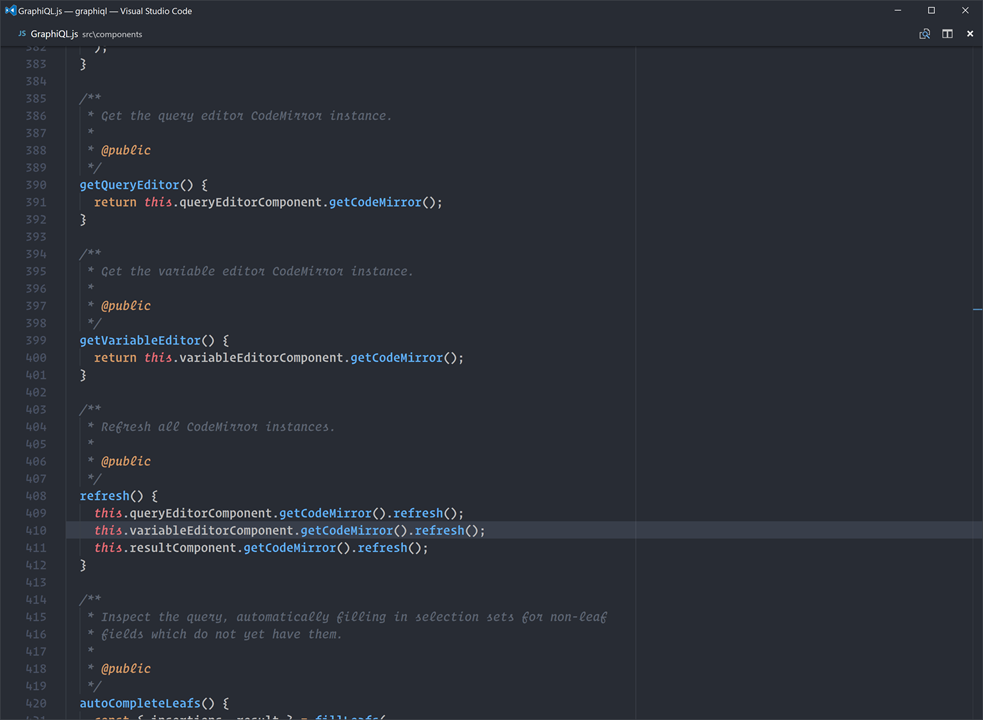
Task: Click variableEditorComponent on highlighted line 410
Action: click(x=211, y=531)
